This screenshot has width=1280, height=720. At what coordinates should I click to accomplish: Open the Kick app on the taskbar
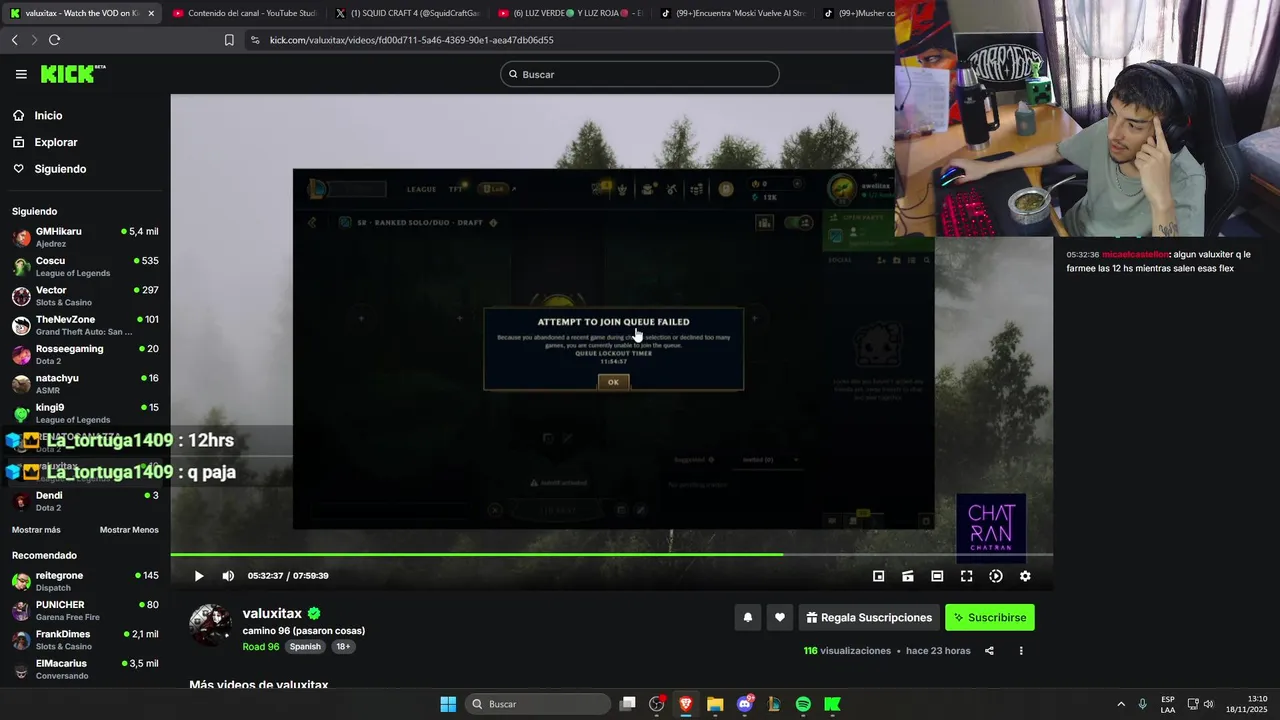pos(832,704)
